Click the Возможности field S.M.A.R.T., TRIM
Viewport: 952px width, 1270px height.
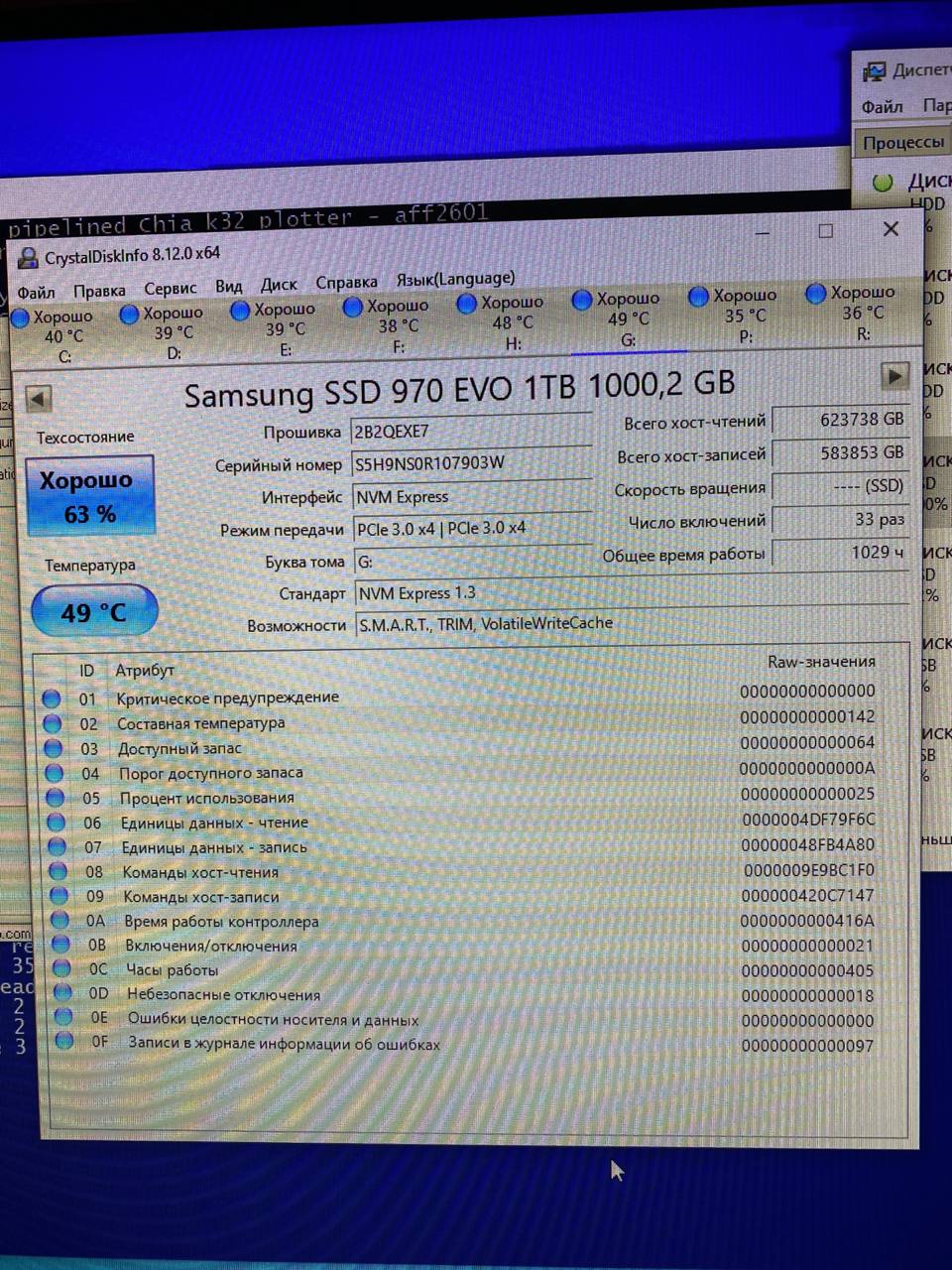(632, 623)
